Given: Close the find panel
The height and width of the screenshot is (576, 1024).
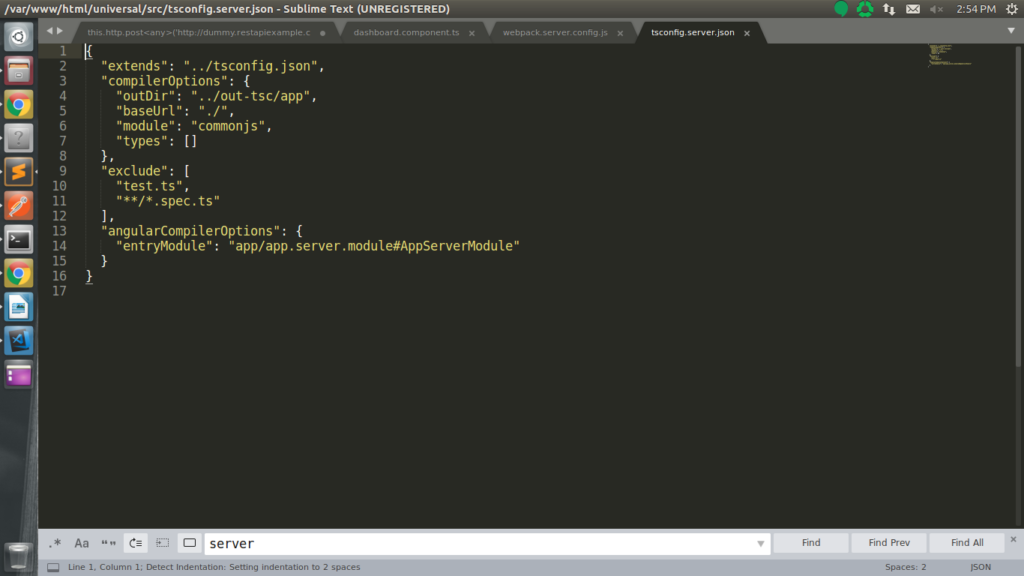Looking at the screenshot, I should (x=1012, y=543).
